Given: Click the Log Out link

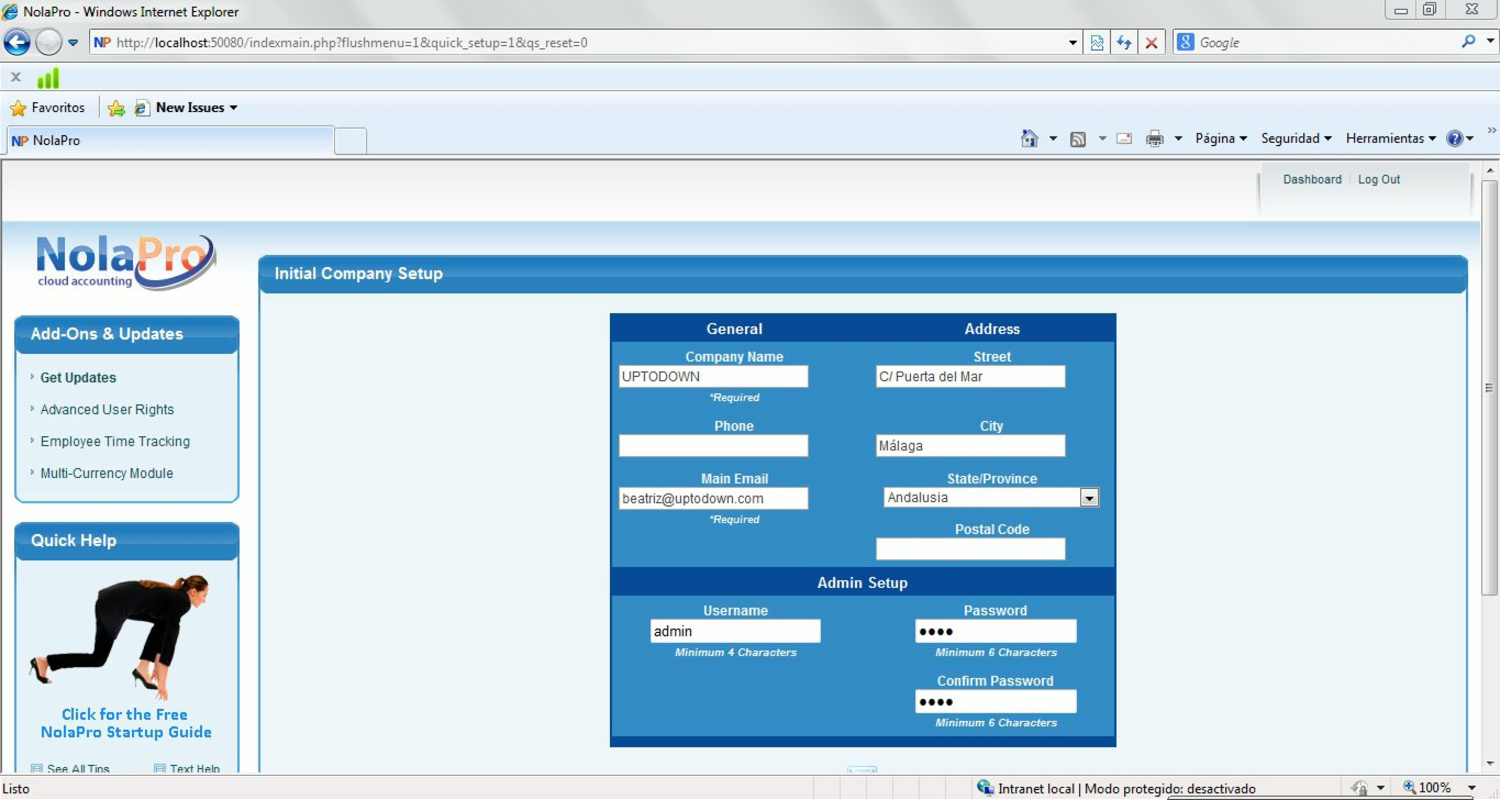Looking at the screenshot, I should [x=1379, y=180].
